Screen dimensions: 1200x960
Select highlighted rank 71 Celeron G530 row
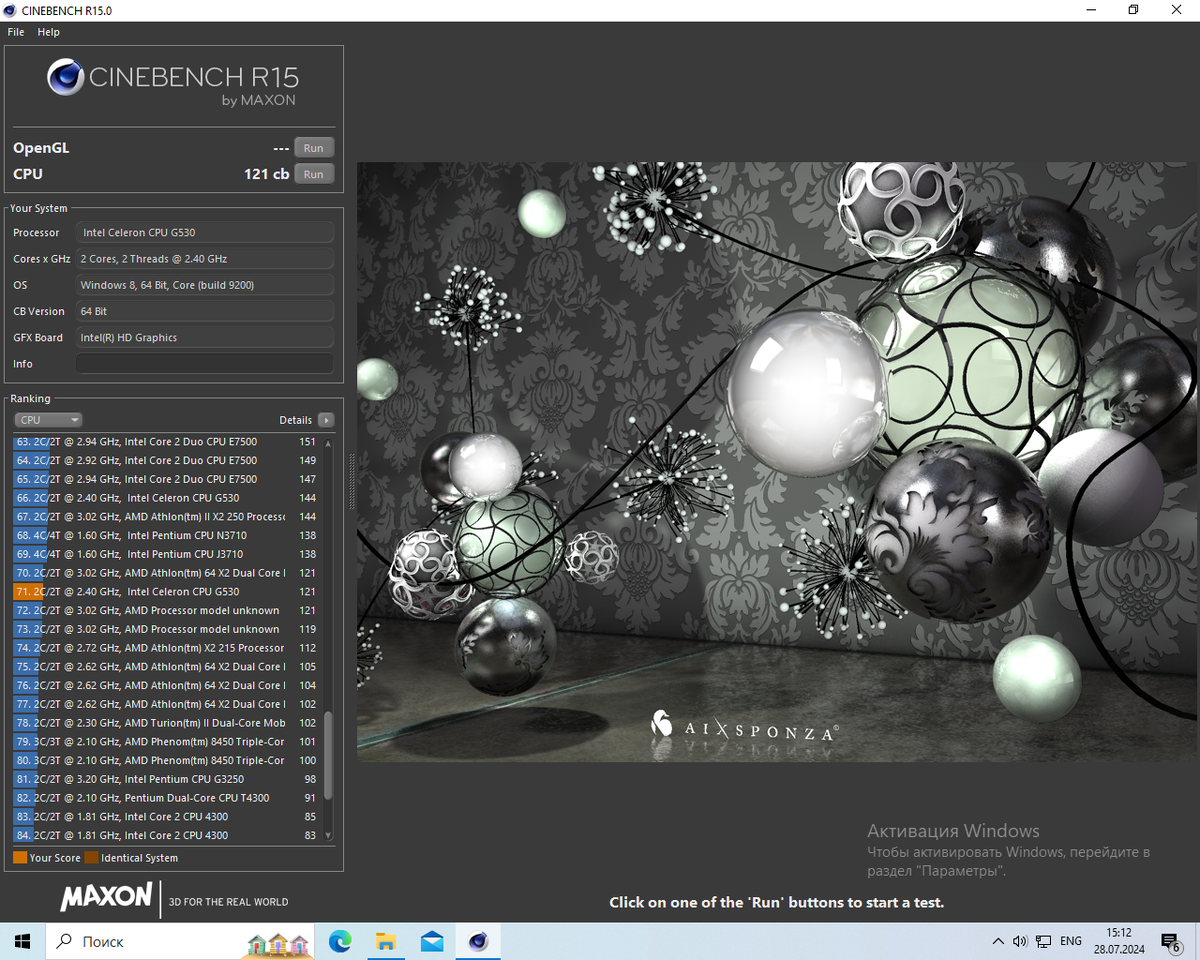pyautogui.click(x=168, y=592)
